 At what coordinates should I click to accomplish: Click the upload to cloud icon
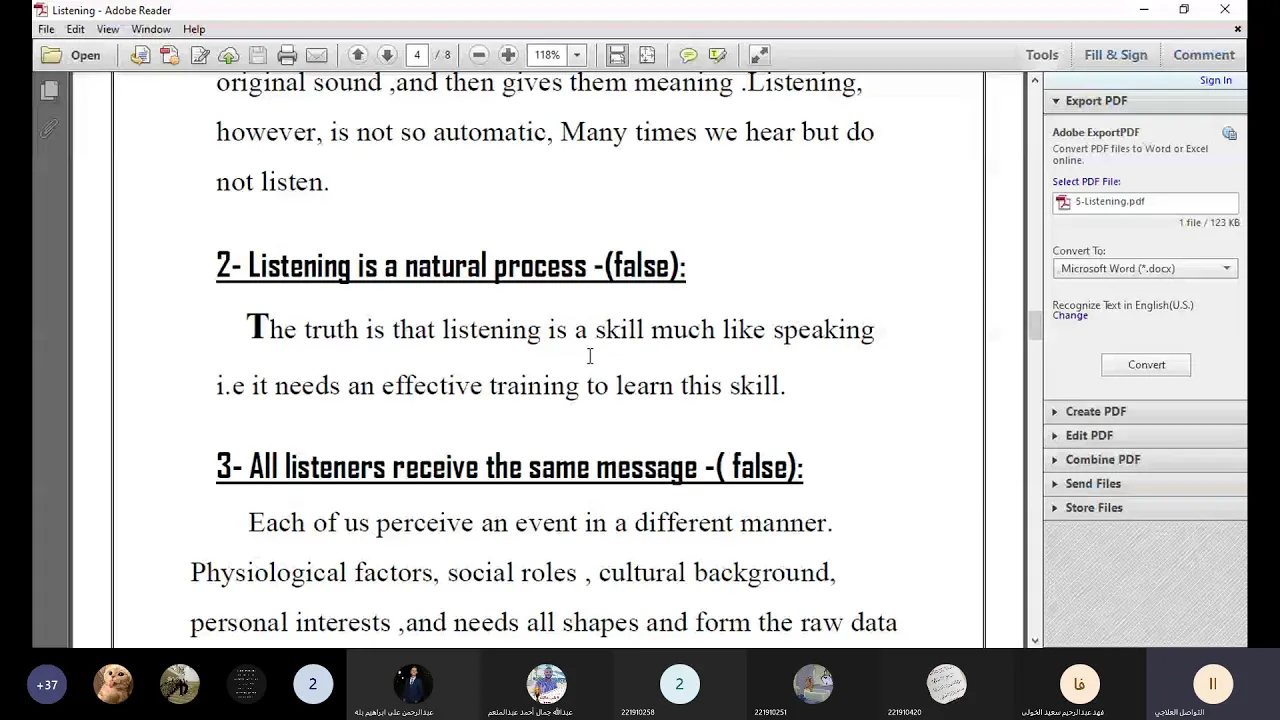point(229,55)
